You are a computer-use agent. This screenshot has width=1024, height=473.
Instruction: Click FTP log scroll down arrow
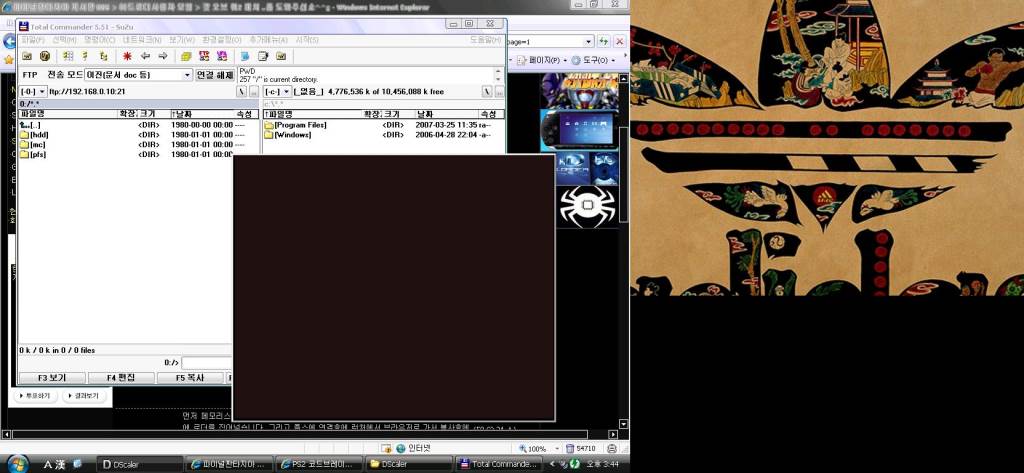500,78
